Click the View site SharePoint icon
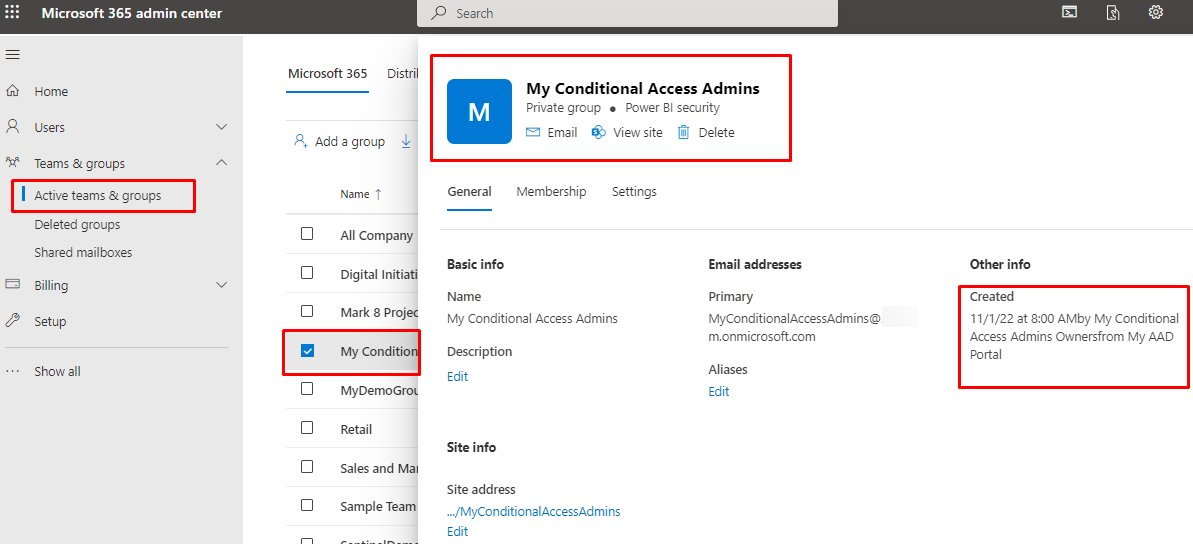This screenshot has height=544, width=1193. pyautogui.click(x=599, y=132)
